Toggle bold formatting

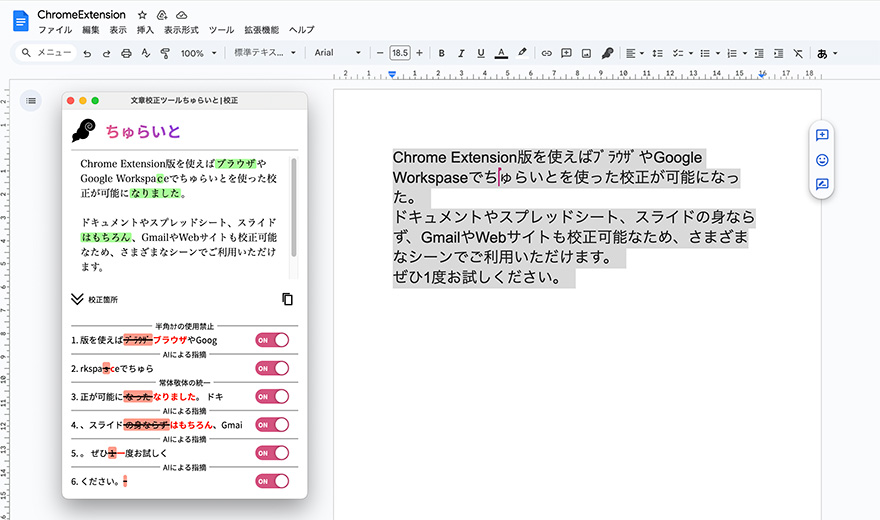442,53
